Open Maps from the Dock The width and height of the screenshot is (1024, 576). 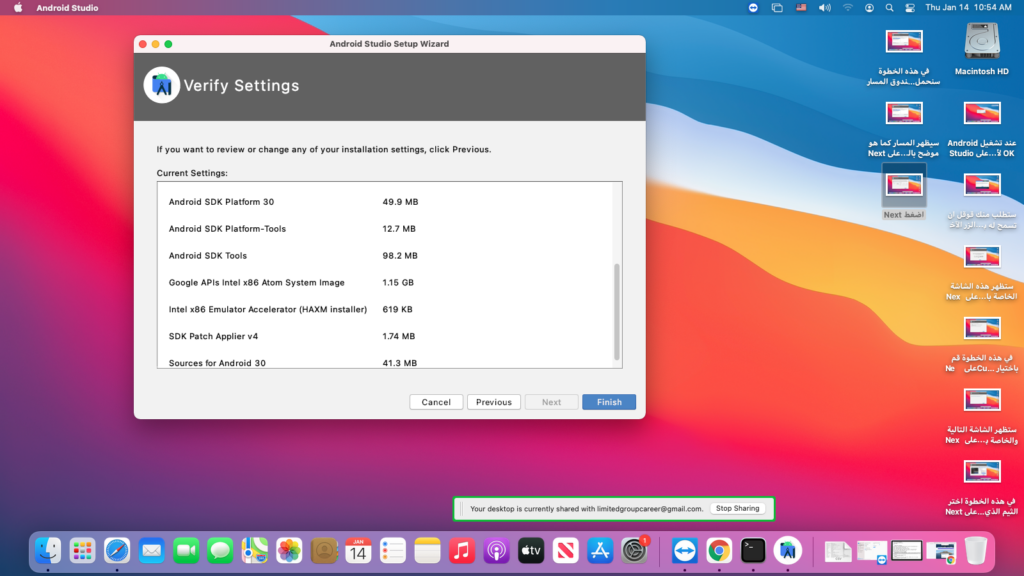pyautogui.click(x=255, y=551)
